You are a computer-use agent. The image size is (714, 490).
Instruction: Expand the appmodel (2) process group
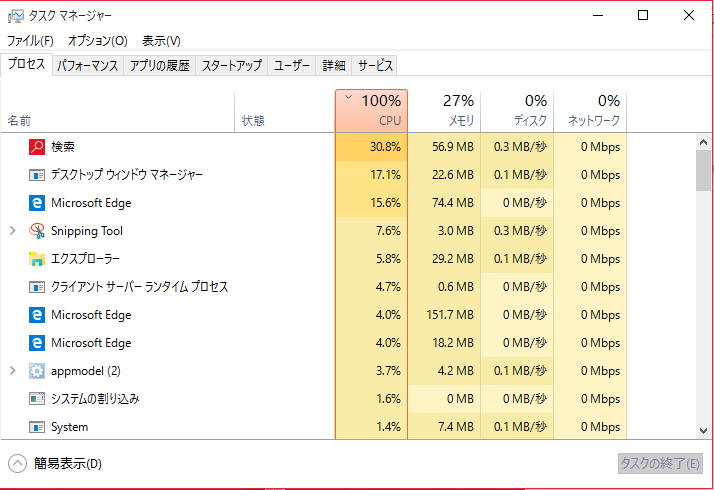click(13, 371)
